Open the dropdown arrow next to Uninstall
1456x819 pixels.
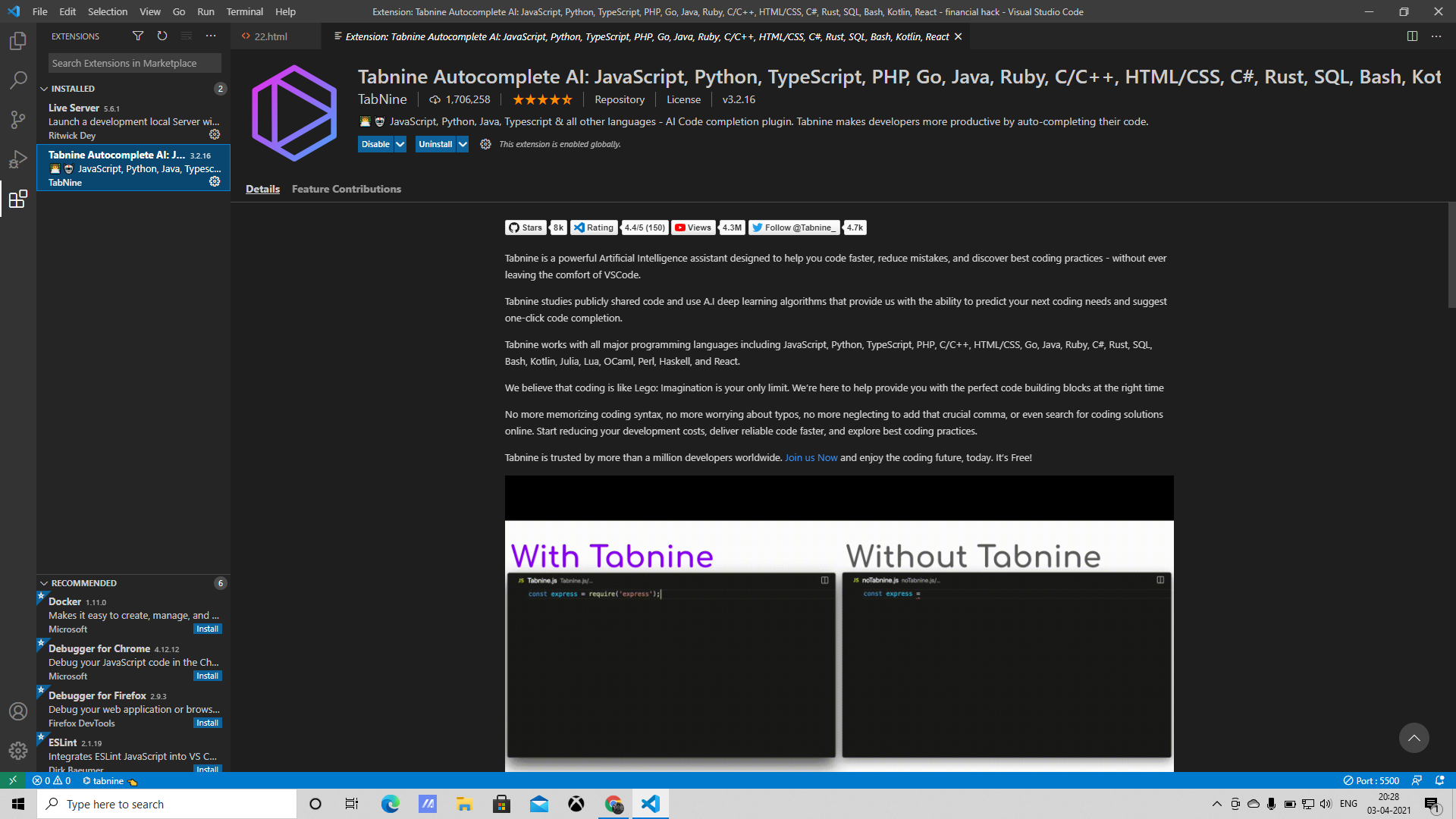click(463, 144)
